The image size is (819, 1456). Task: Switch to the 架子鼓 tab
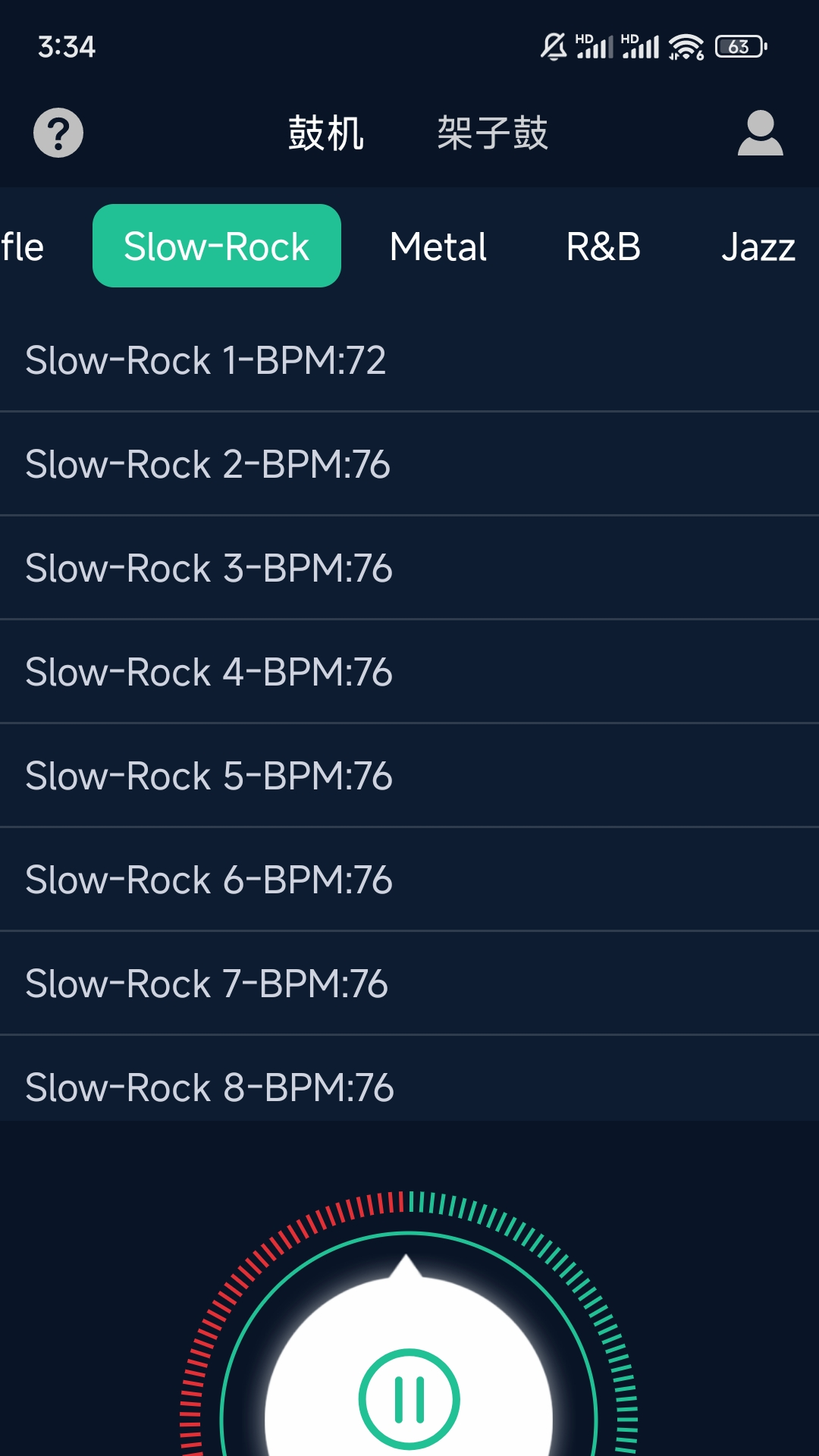click(492, 133)
